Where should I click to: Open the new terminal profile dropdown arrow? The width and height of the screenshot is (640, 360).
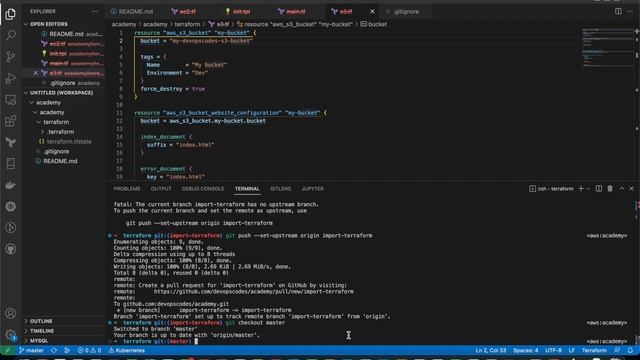(588, 189)
